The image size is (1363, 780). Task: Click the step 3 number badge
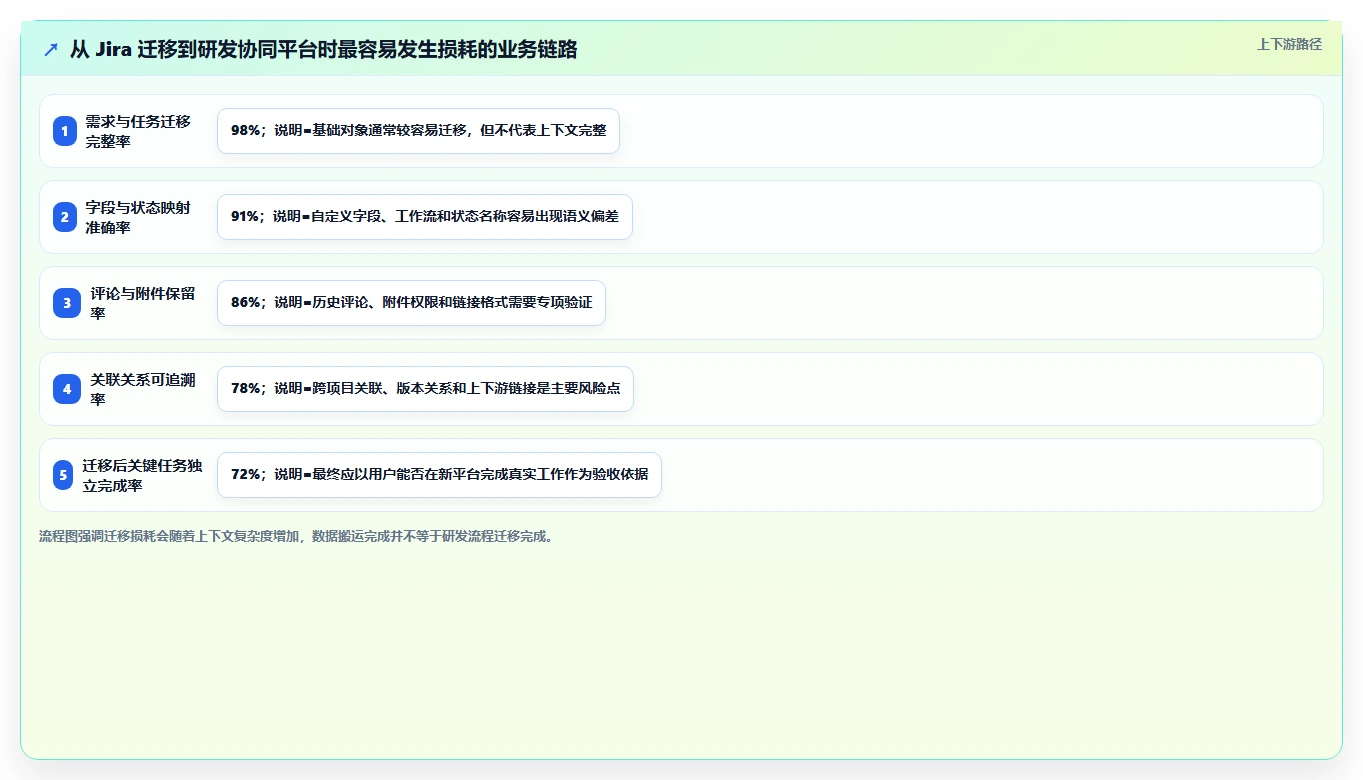[67, 303]
